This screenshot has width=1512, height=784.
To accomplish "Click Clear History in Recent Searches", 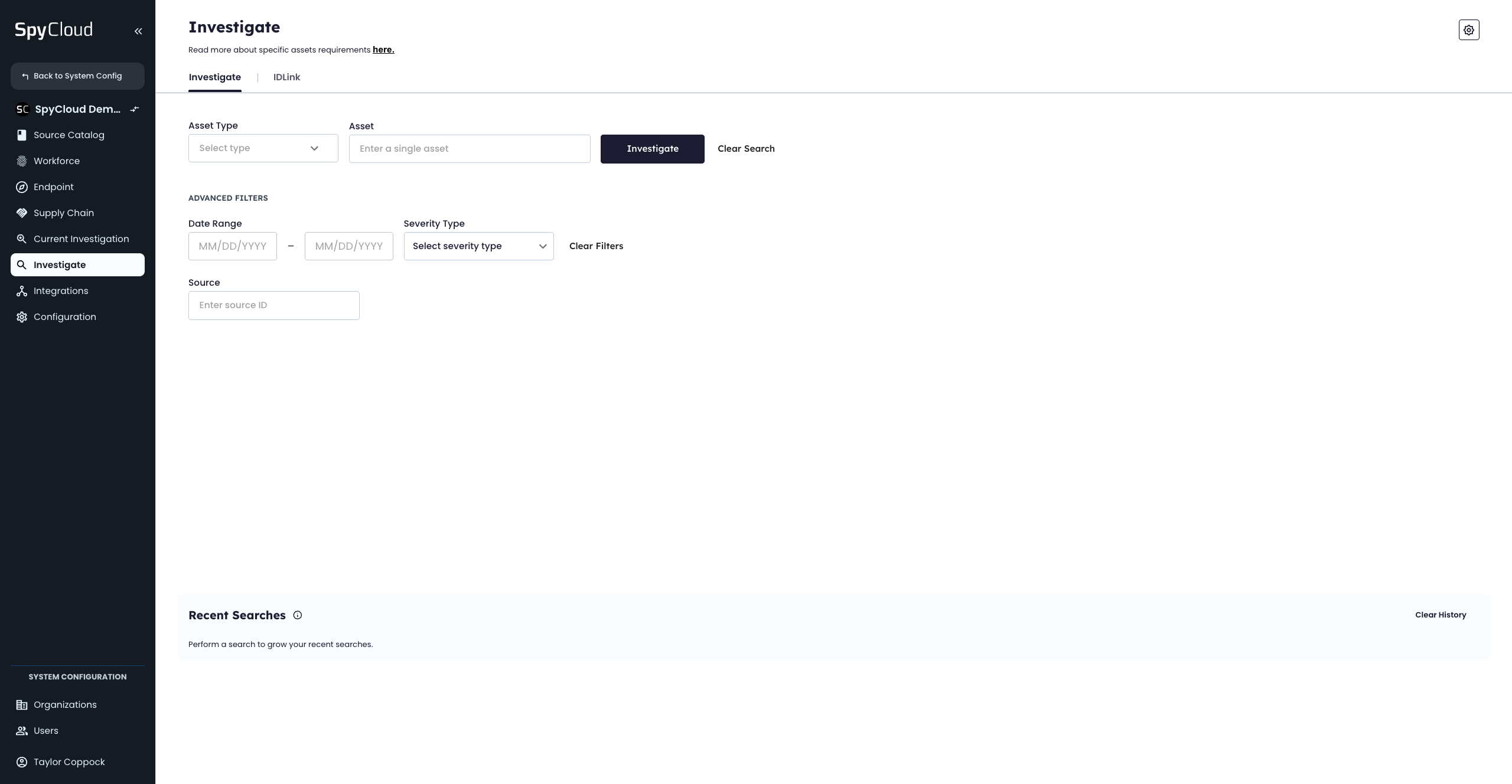I will [1441, 615].
